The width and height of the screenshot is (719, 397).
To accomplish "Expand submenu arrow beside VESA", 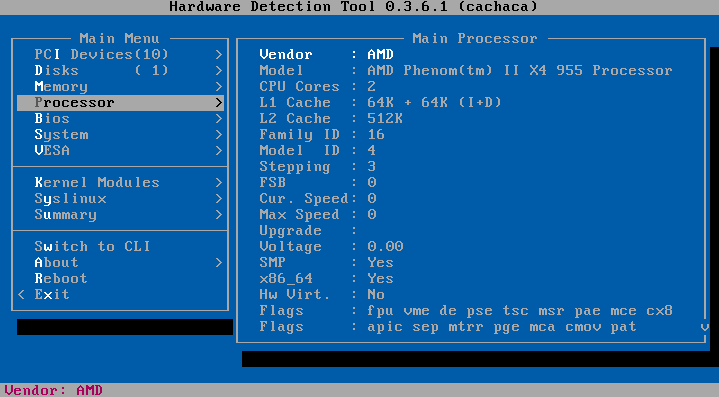I will tap(219, 151).
